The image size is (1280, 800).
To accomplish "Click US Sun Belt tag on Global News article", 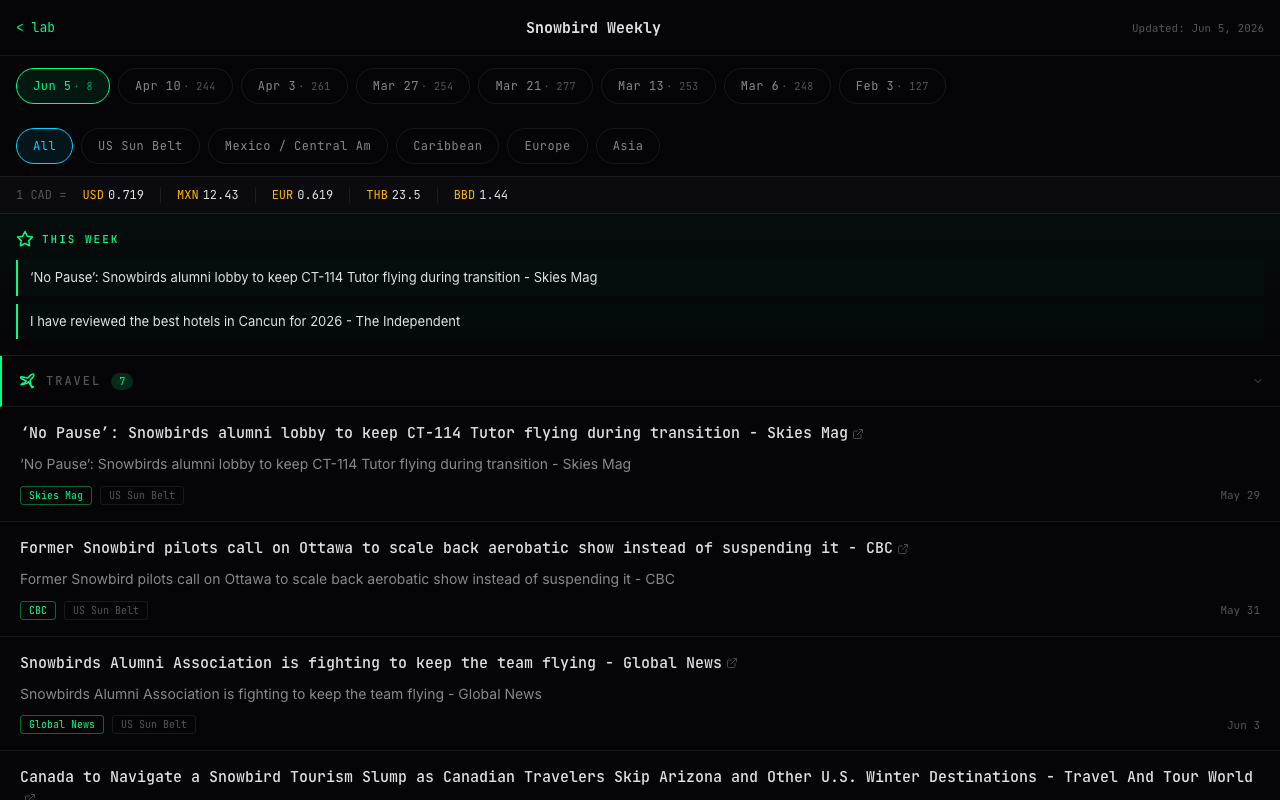I will [x=154, y=725].
